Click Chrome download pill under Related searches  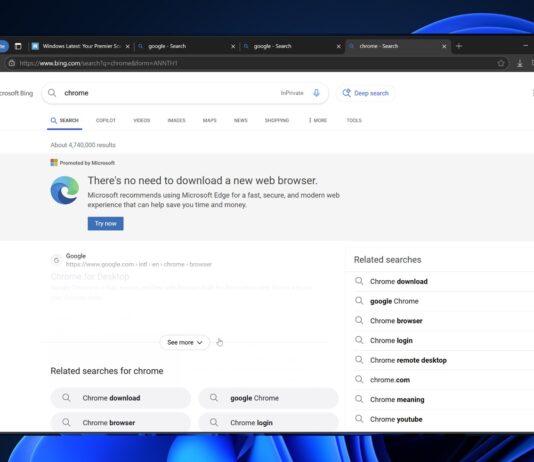click(x=121, y=398)
